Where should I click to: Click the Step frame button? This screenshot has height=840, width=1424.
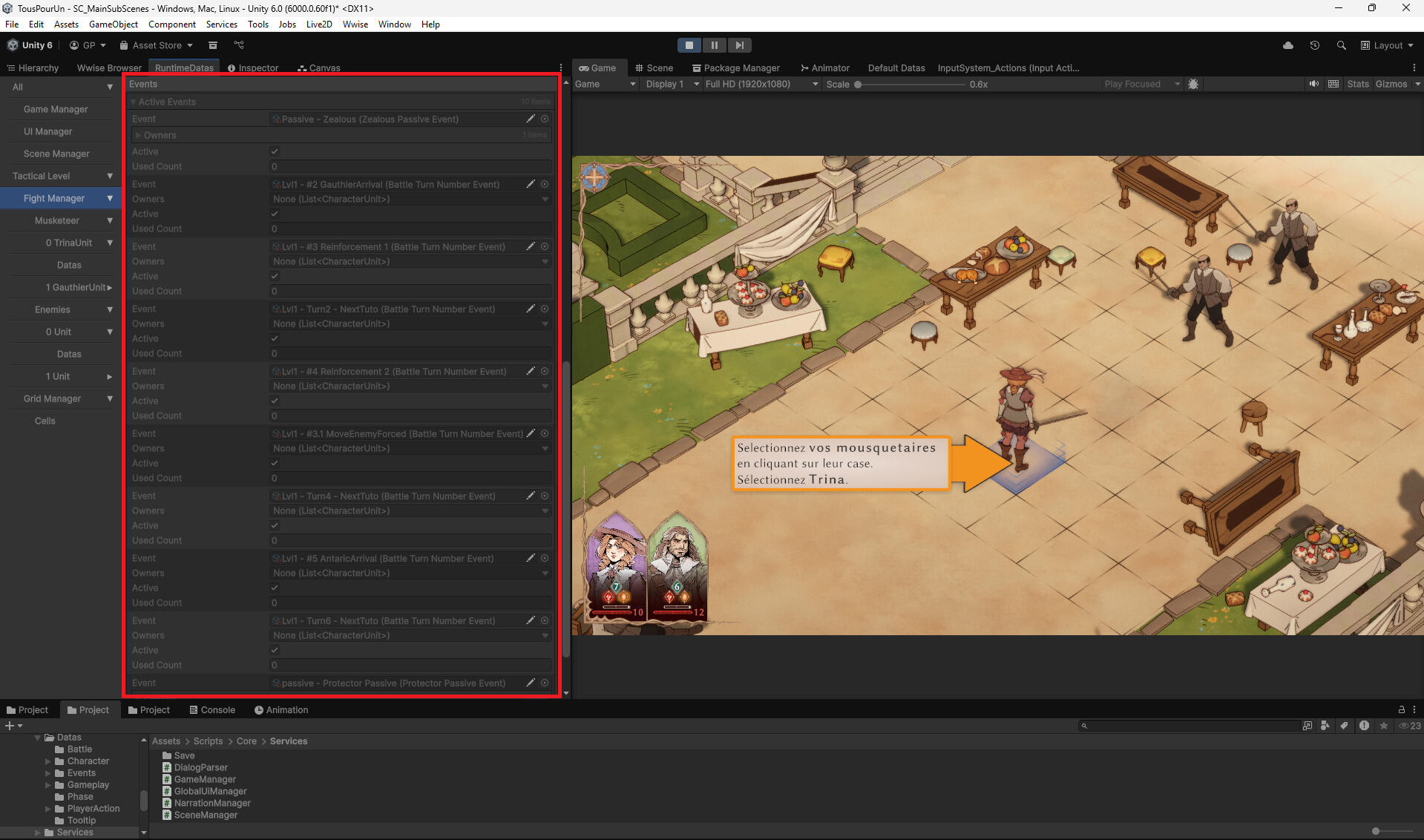[739, 45]
